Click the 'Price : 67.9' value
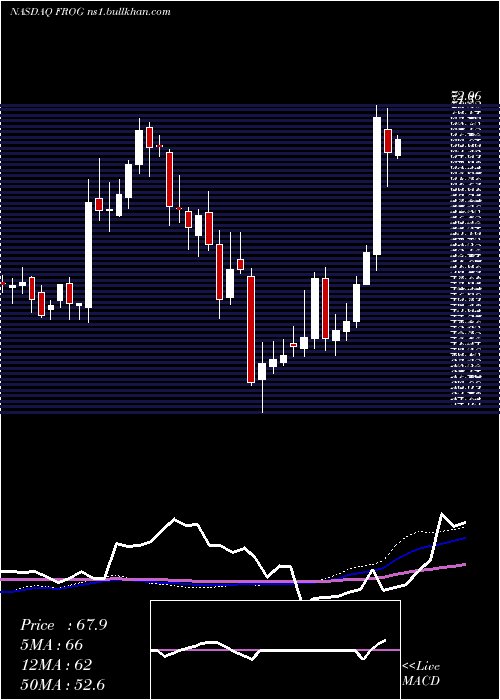The width and height of the screenshot is (500, 700). [63, 625]
